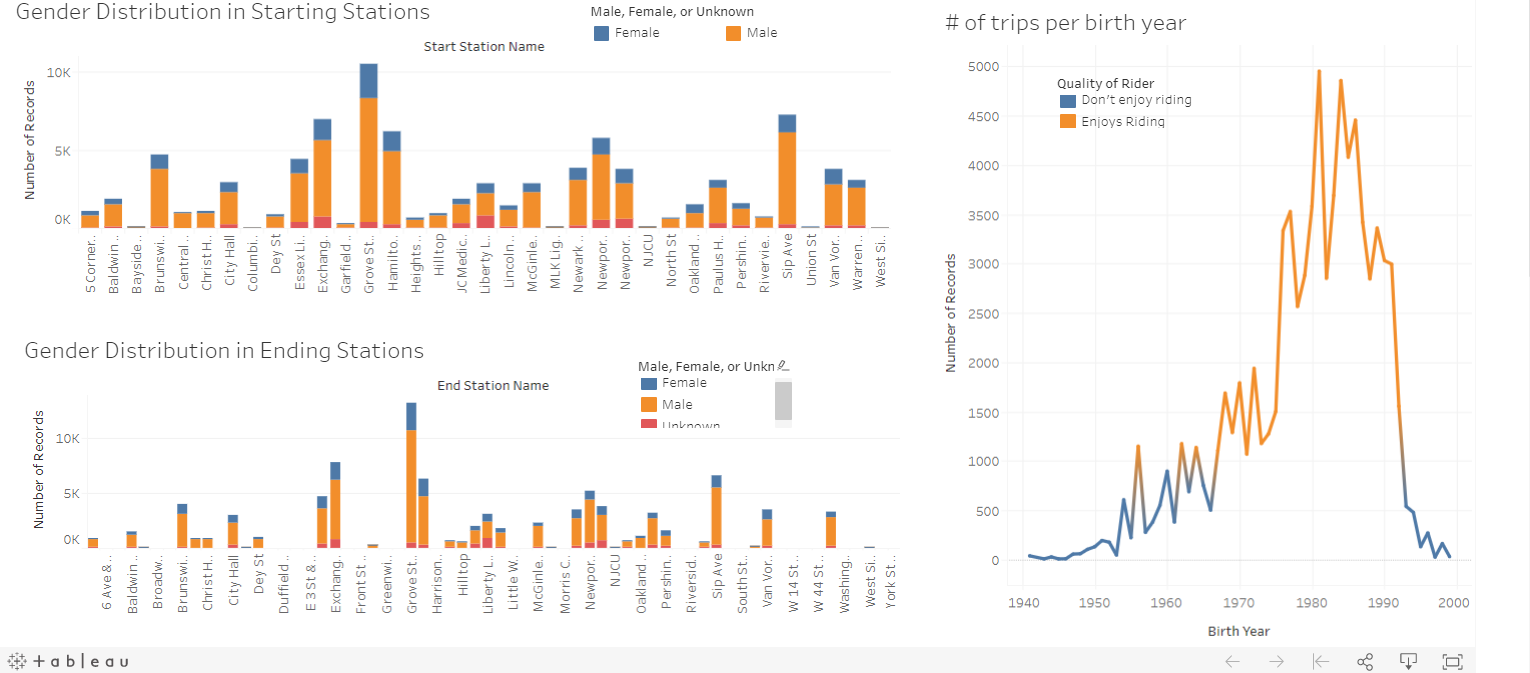Select the Female swatch in Starting Stations legend
The width and height of the screenshot is (1530, 673).
tap(601, 33)
